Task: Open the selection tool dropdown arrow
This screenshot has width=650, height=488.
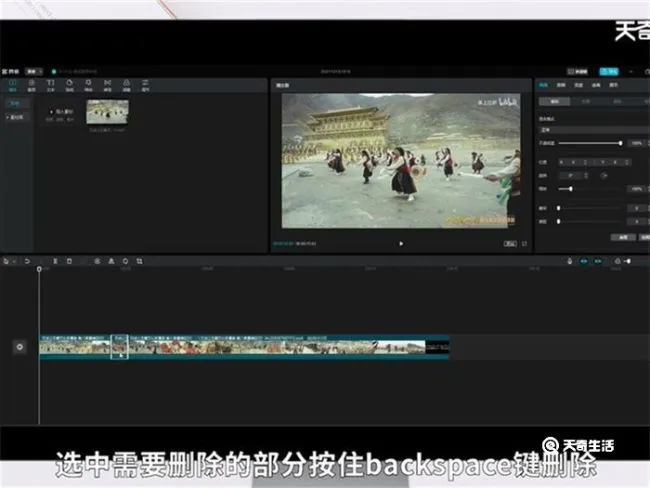Action: point(15,262)
